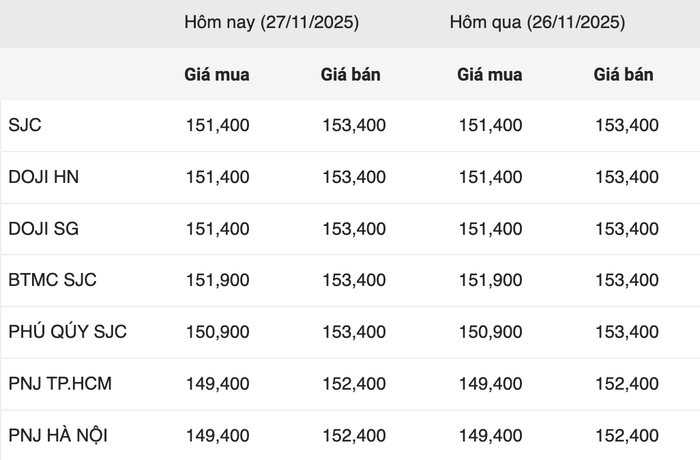Click the PHÚ QUÝ SJC row label
The image size is (700, 460).
[67, 332]
